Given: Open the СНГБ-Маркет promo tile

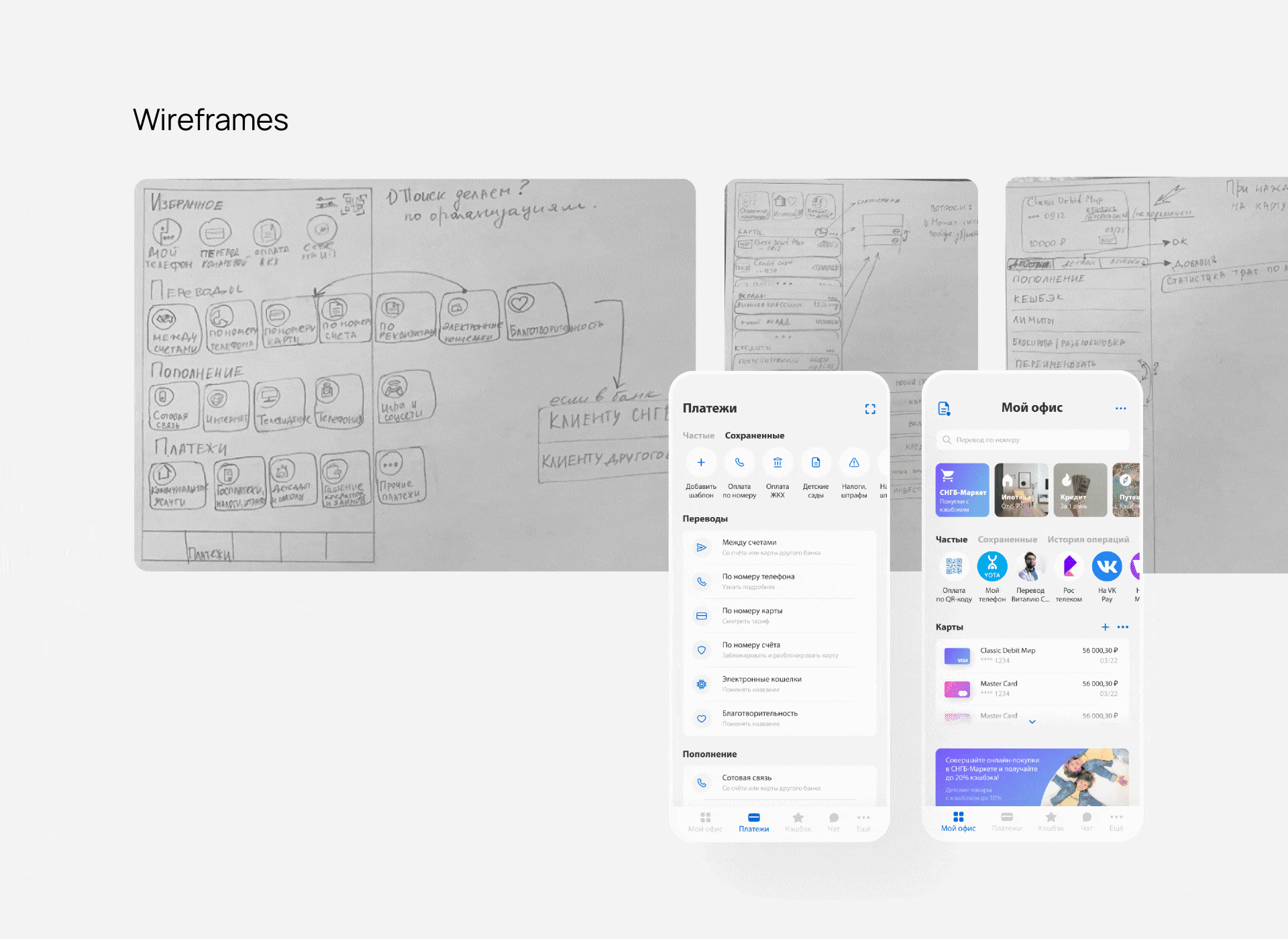Looking at the screenshot, I should point(962,490).
